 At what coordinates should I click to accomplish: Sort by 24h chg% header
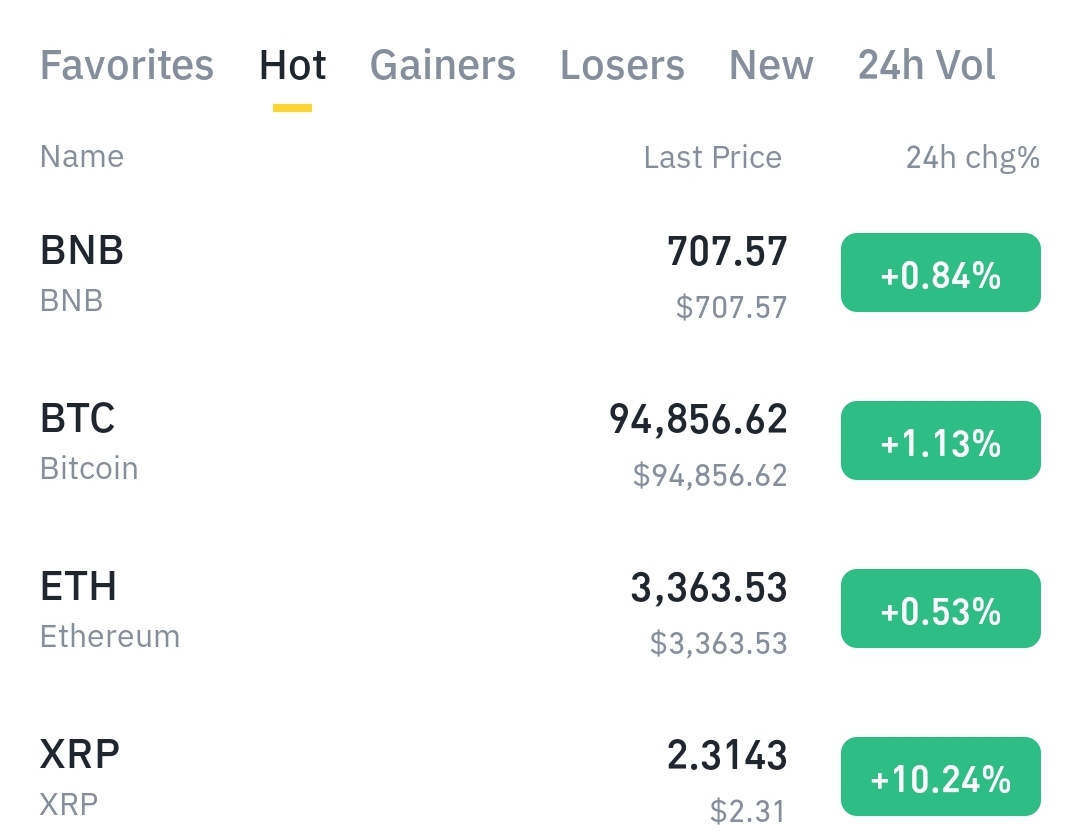tap(972, 157)
